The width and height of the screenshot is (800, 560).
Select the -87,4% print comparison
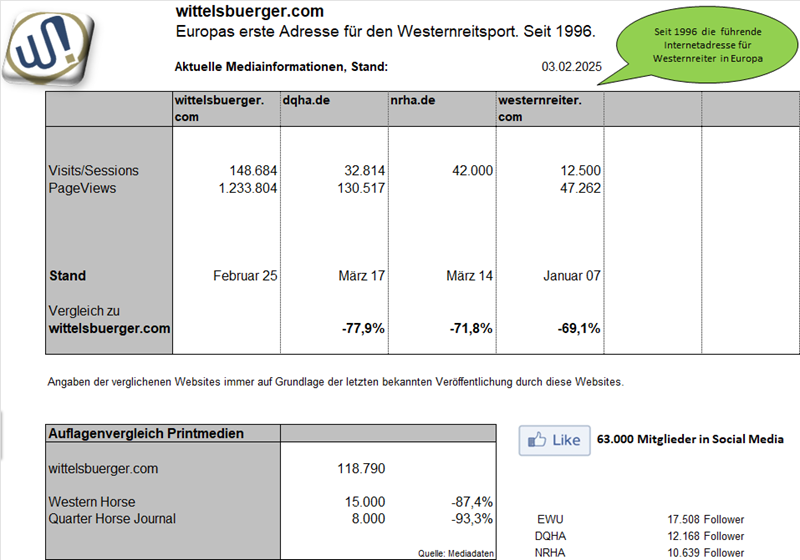point(472,502)
